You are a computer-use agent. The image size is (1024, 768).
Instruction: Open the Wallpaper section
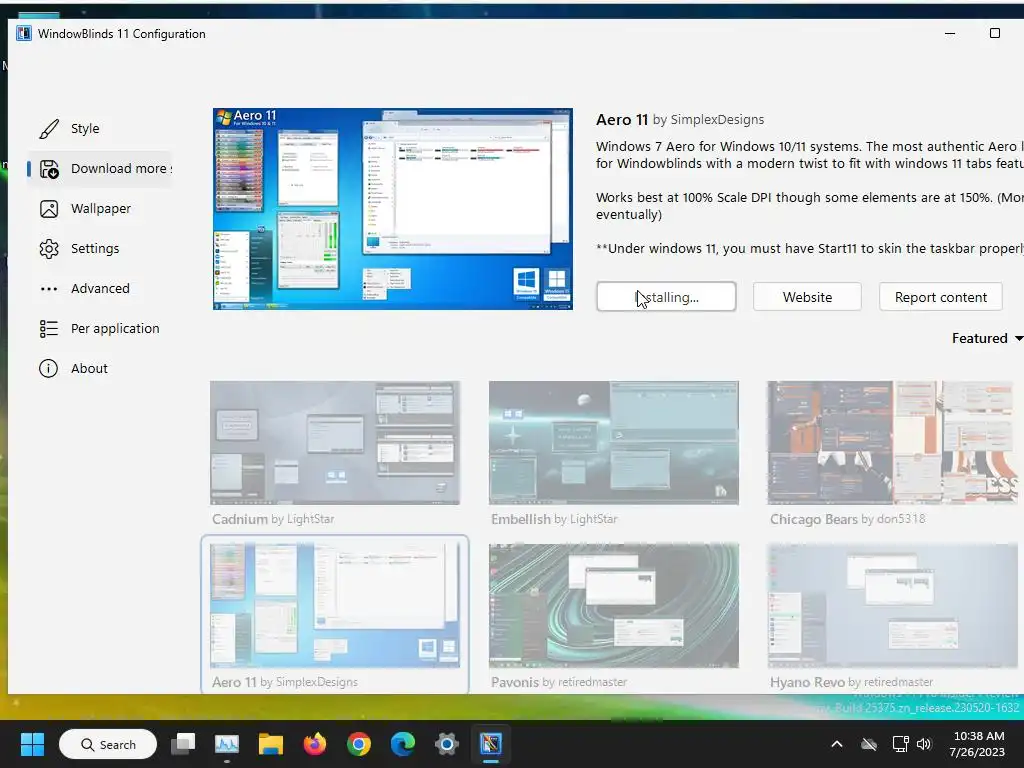[101, 208]
